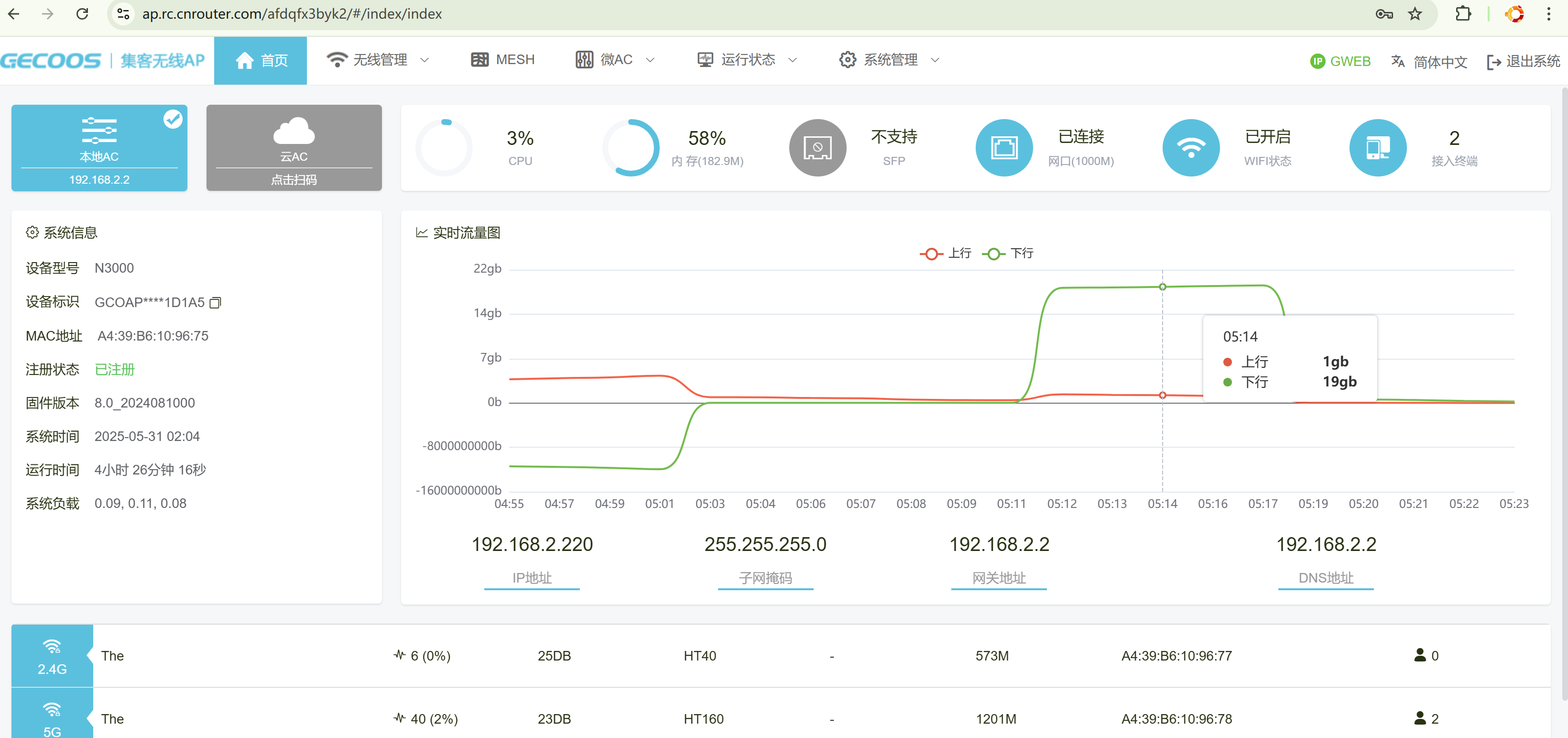The width and height of the screenshot is (1568, 738).
Task: Select the 云AC scan code card
Action: coord(294,148)
